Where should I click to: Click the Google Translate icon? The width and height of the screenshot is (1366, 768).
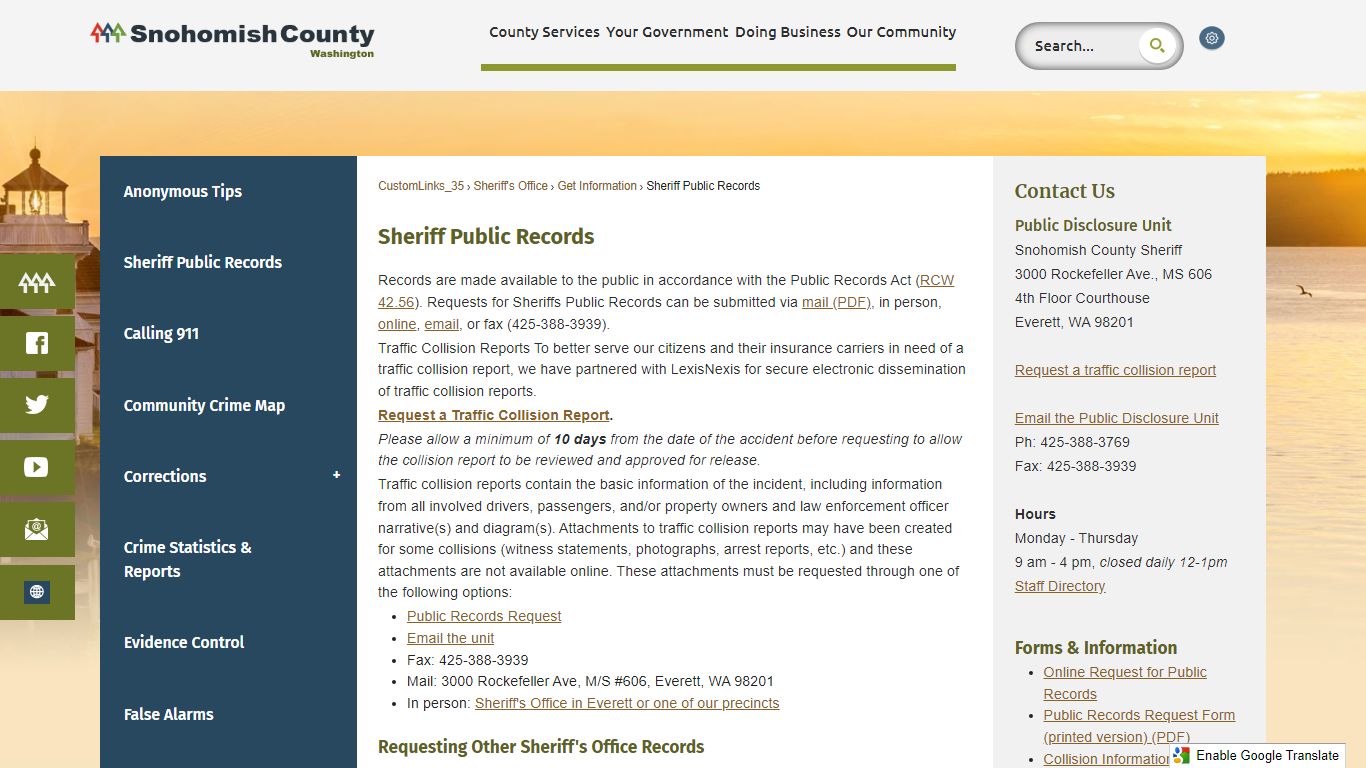(x=1182, y=755)
